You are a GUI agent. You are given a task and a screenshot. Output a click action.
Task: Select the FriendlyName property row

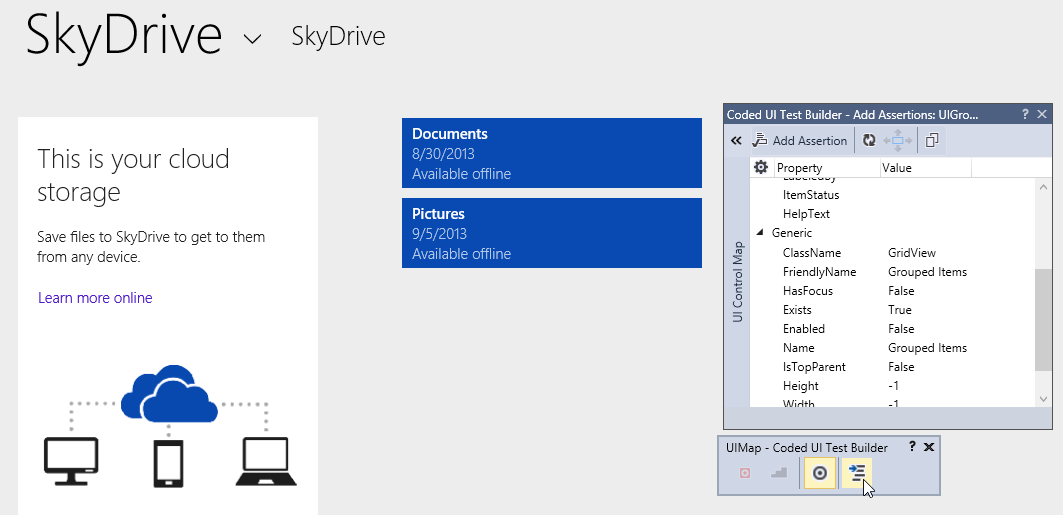819,272
